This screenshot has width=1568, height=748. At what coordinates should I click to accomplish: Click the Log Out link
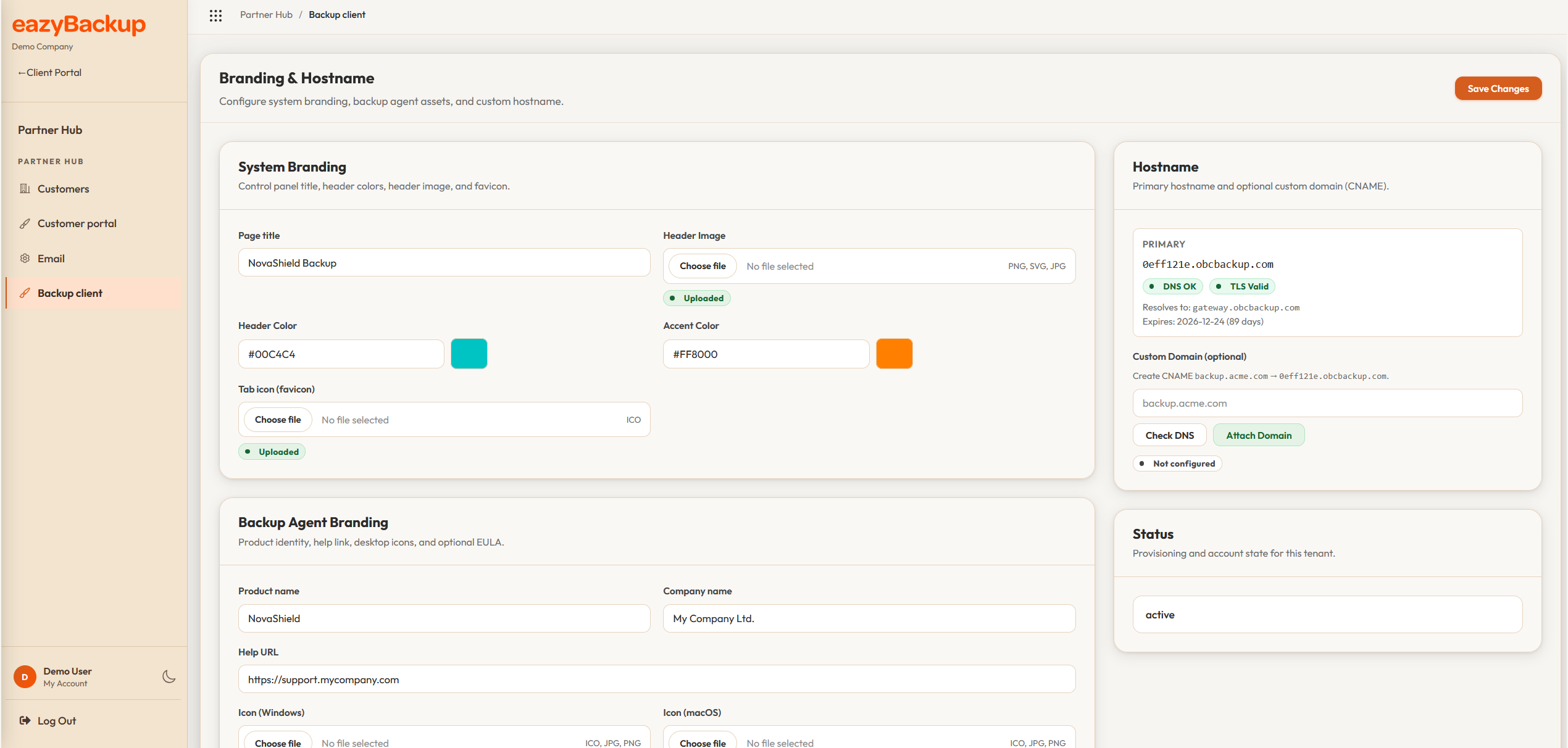pos(57,721)
